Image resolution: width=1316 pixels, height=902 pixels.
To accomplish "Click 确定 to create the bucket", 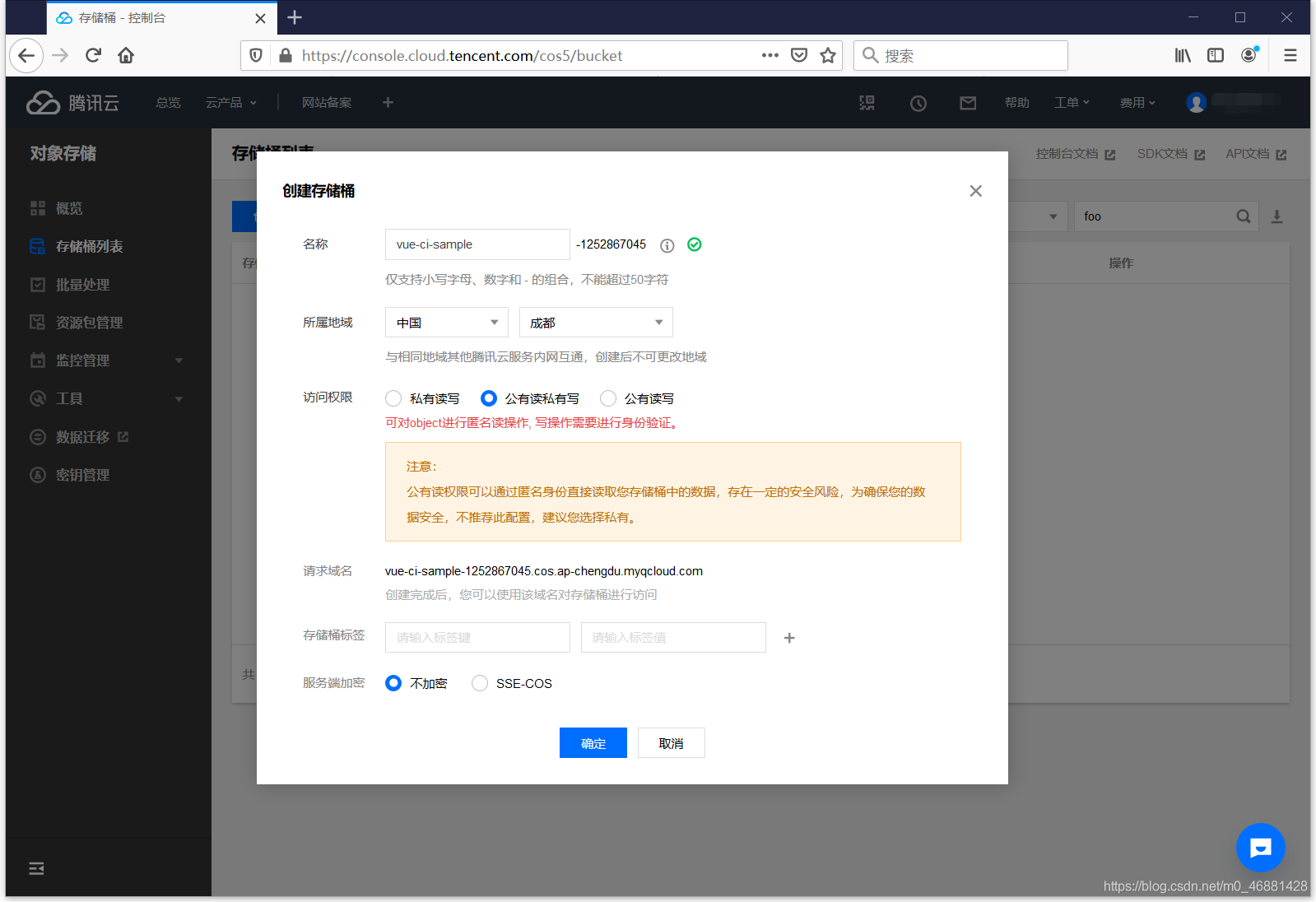I will (x=593, y=743).
